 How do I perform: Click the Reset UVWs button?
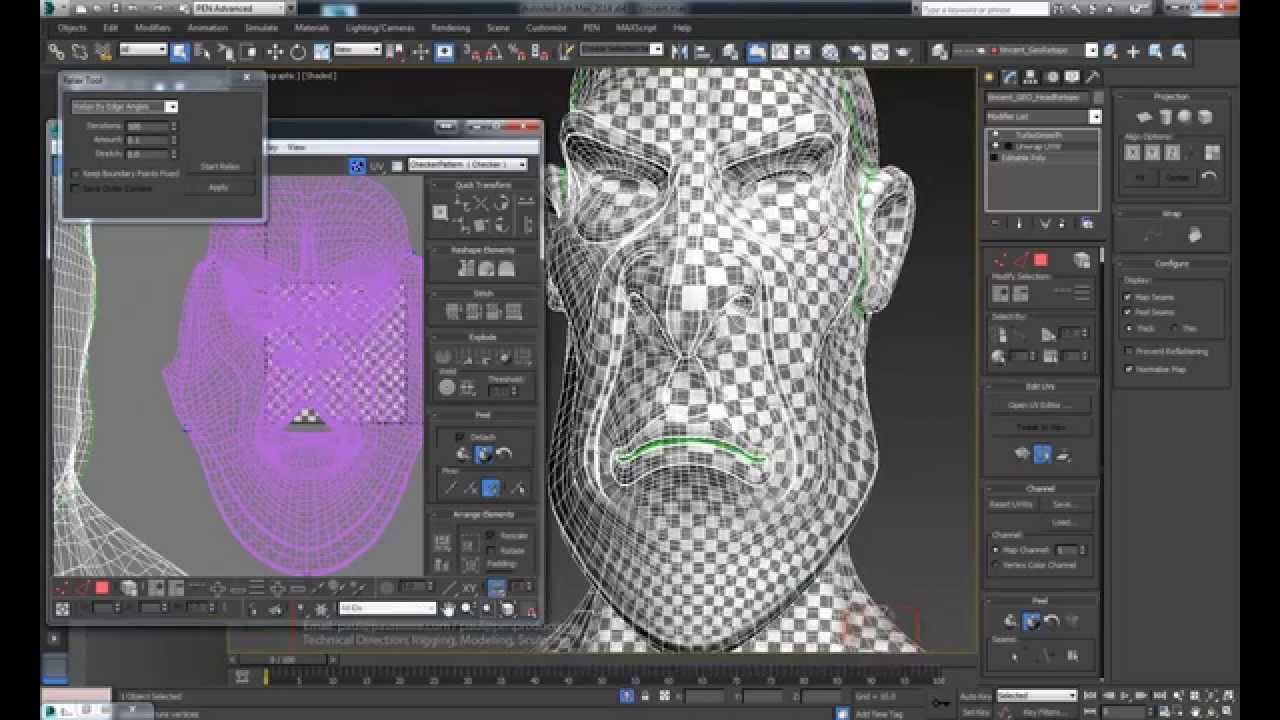pos(1011,504)
